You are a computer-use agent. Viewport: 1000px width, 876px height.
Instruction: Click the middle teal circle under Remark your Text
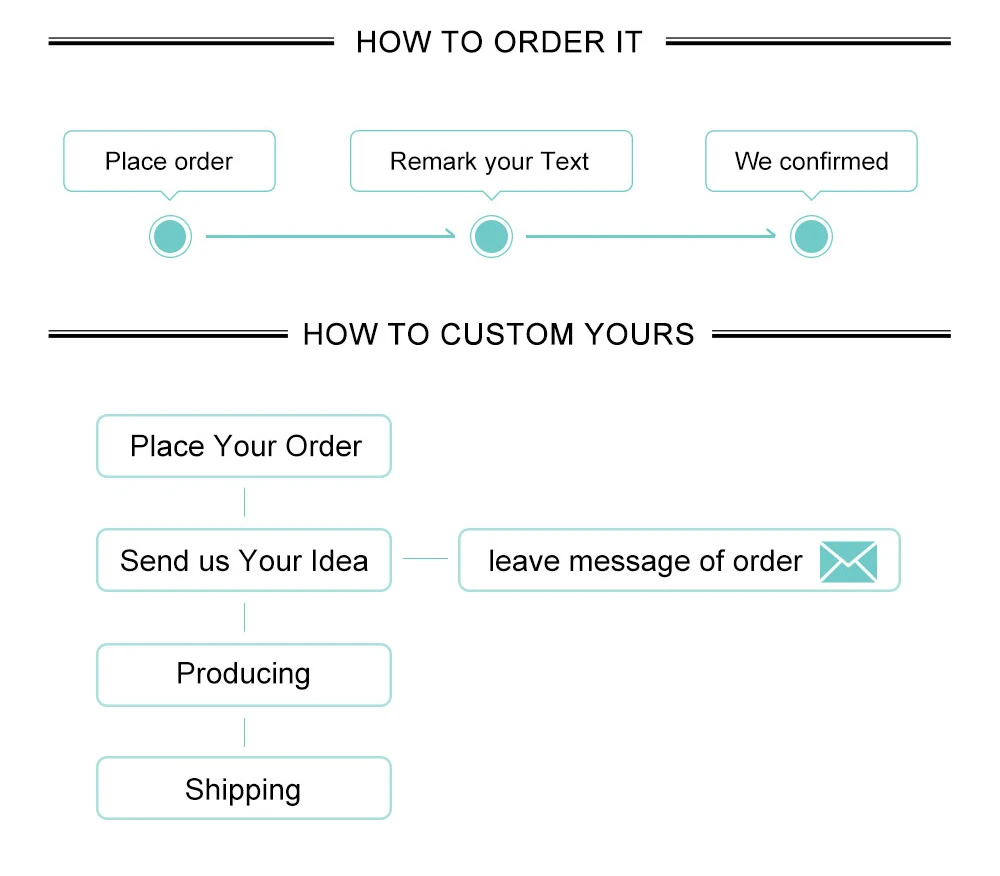click(x=491, y=237)
